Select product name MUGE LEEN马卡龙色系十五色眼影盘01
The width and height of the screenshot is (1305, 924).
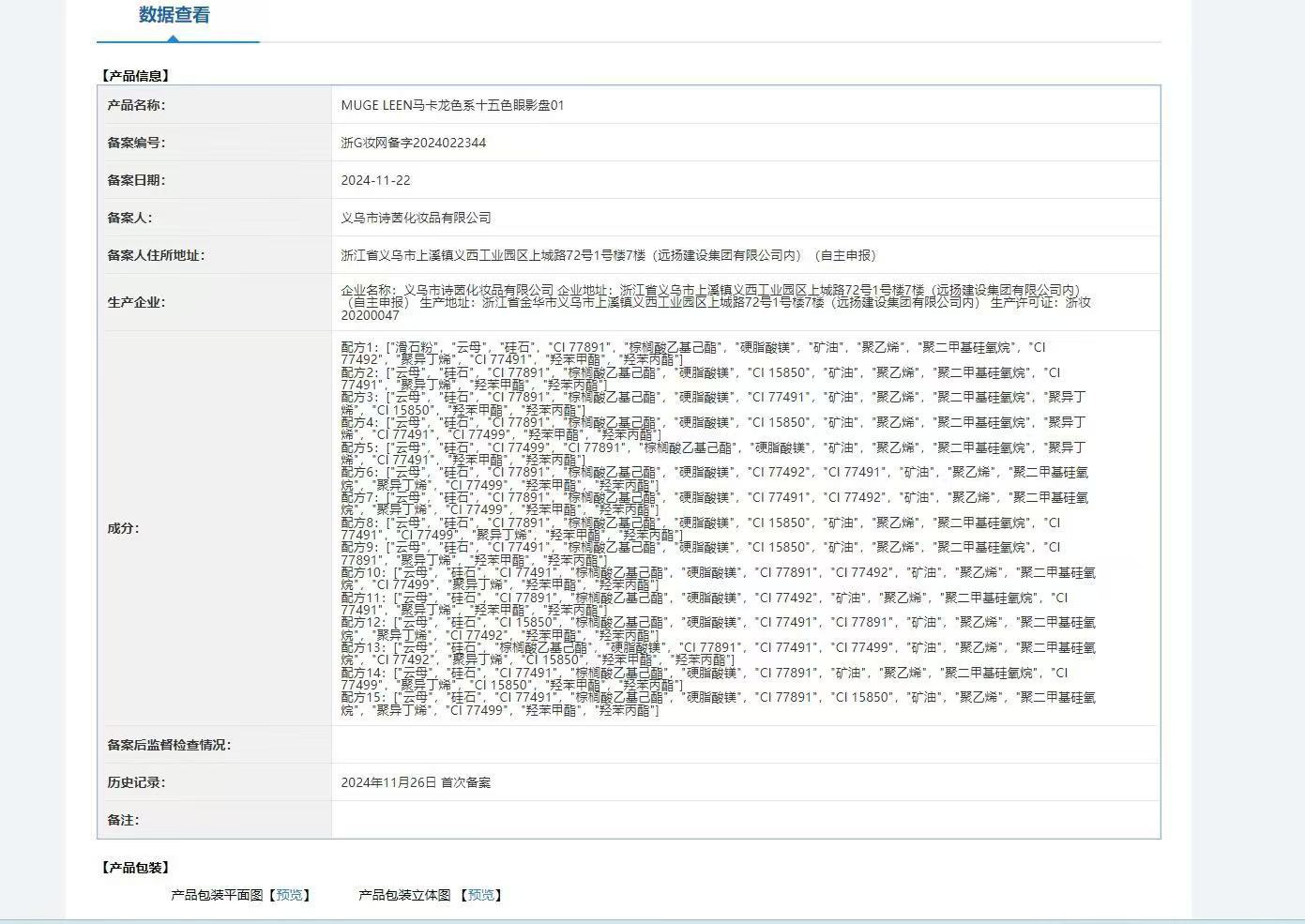click(x=452, y=105)
